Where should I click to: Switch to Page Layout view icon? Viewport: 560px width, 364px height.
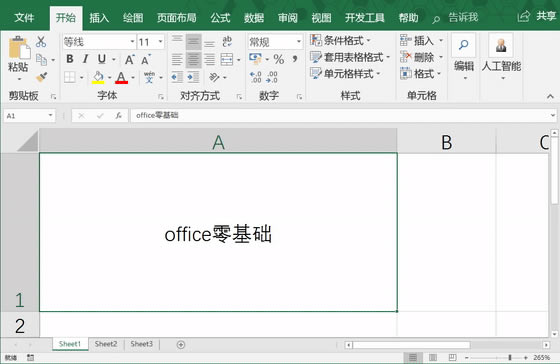432,357
